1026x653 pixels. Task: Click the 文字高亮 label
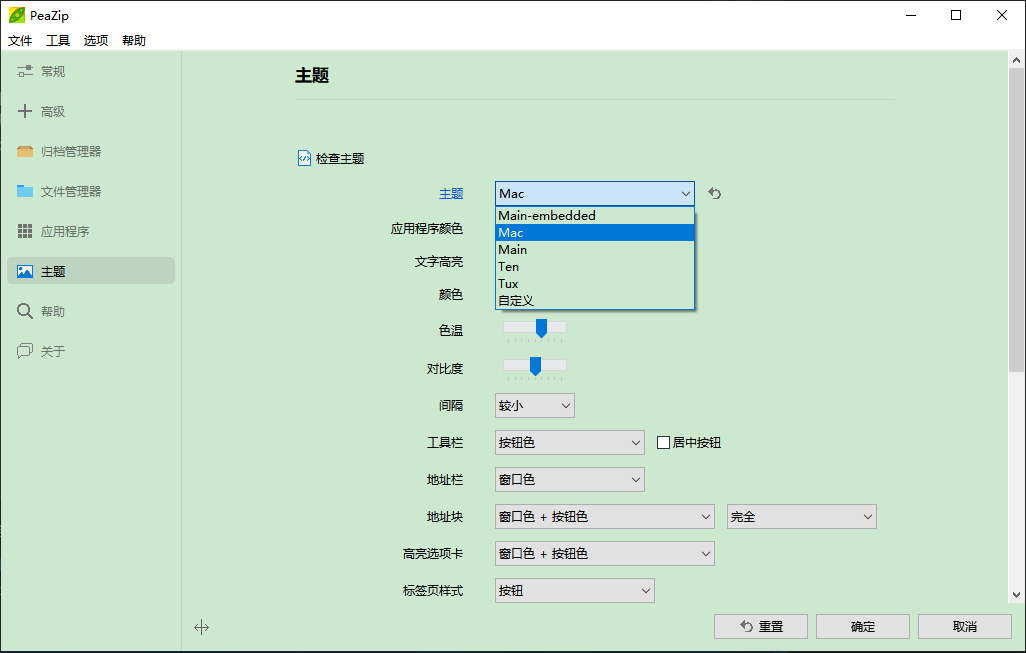tap(438, 262)
